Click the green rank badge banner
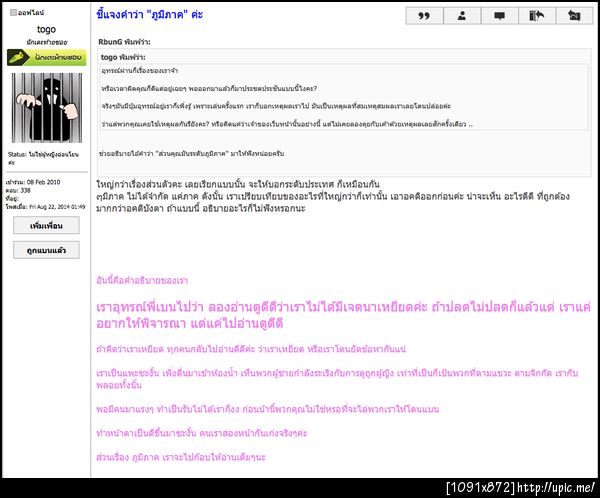 click(x=47, y=57)
